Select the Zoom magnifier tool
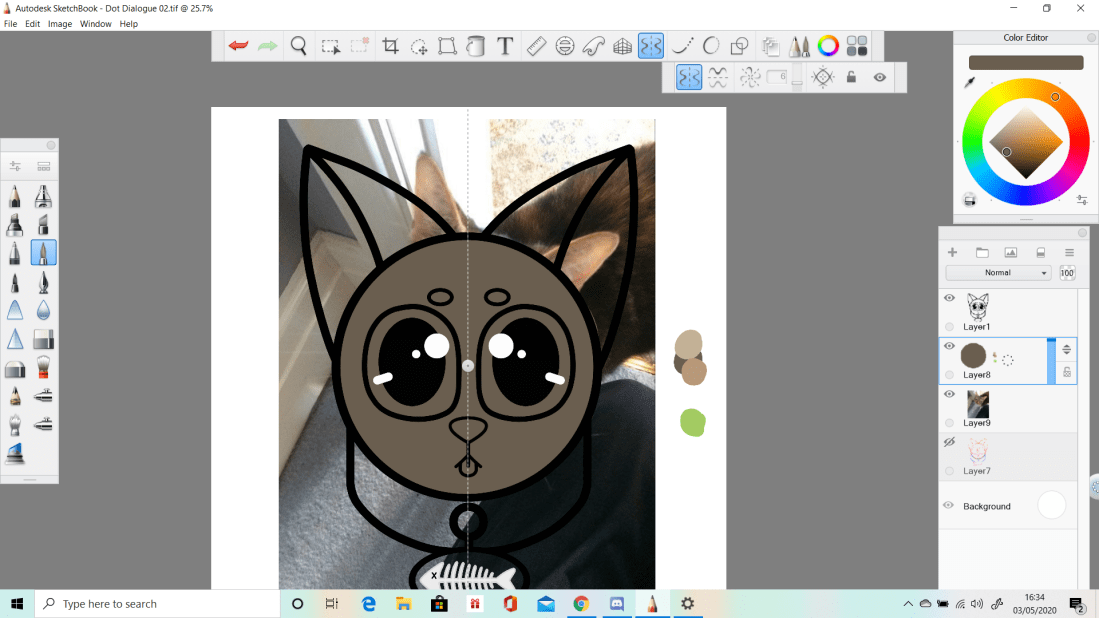1099x618 pixels. [298, 46]
